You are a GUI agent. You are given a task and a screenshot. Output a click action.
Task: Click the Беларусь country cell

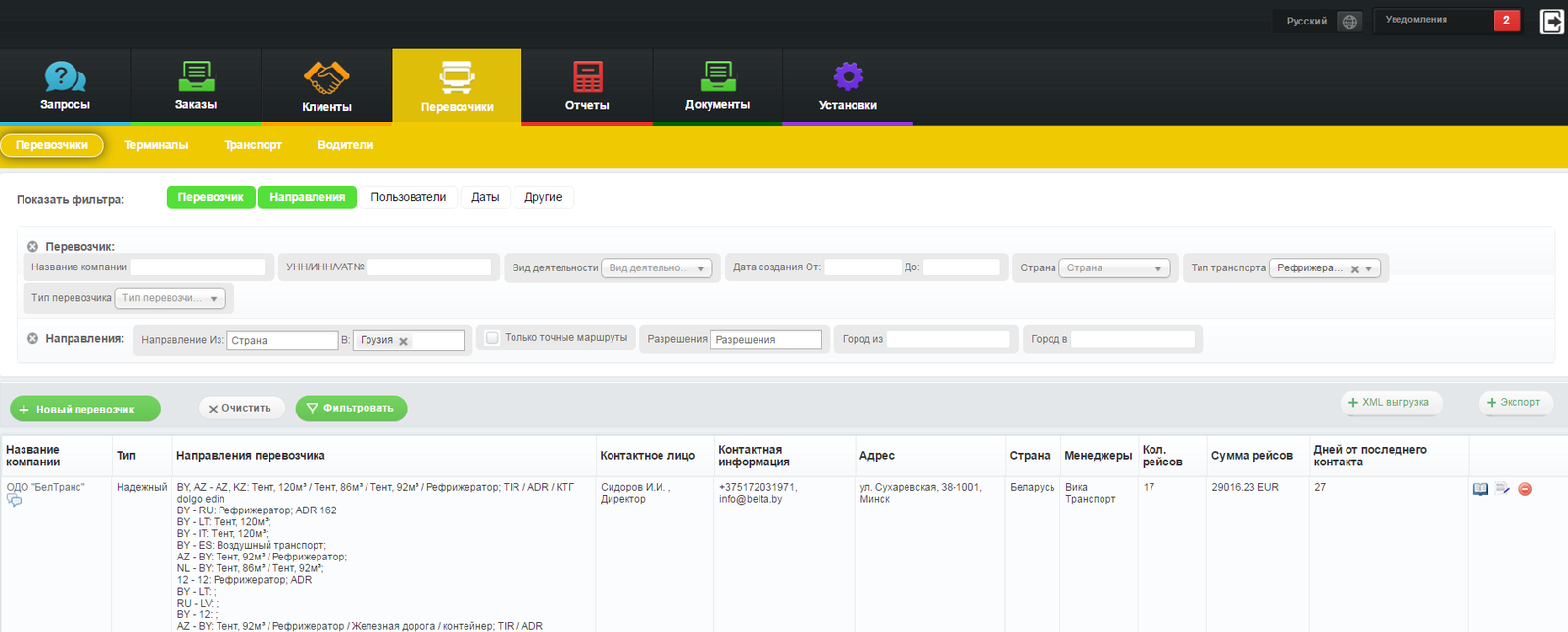1033,487
